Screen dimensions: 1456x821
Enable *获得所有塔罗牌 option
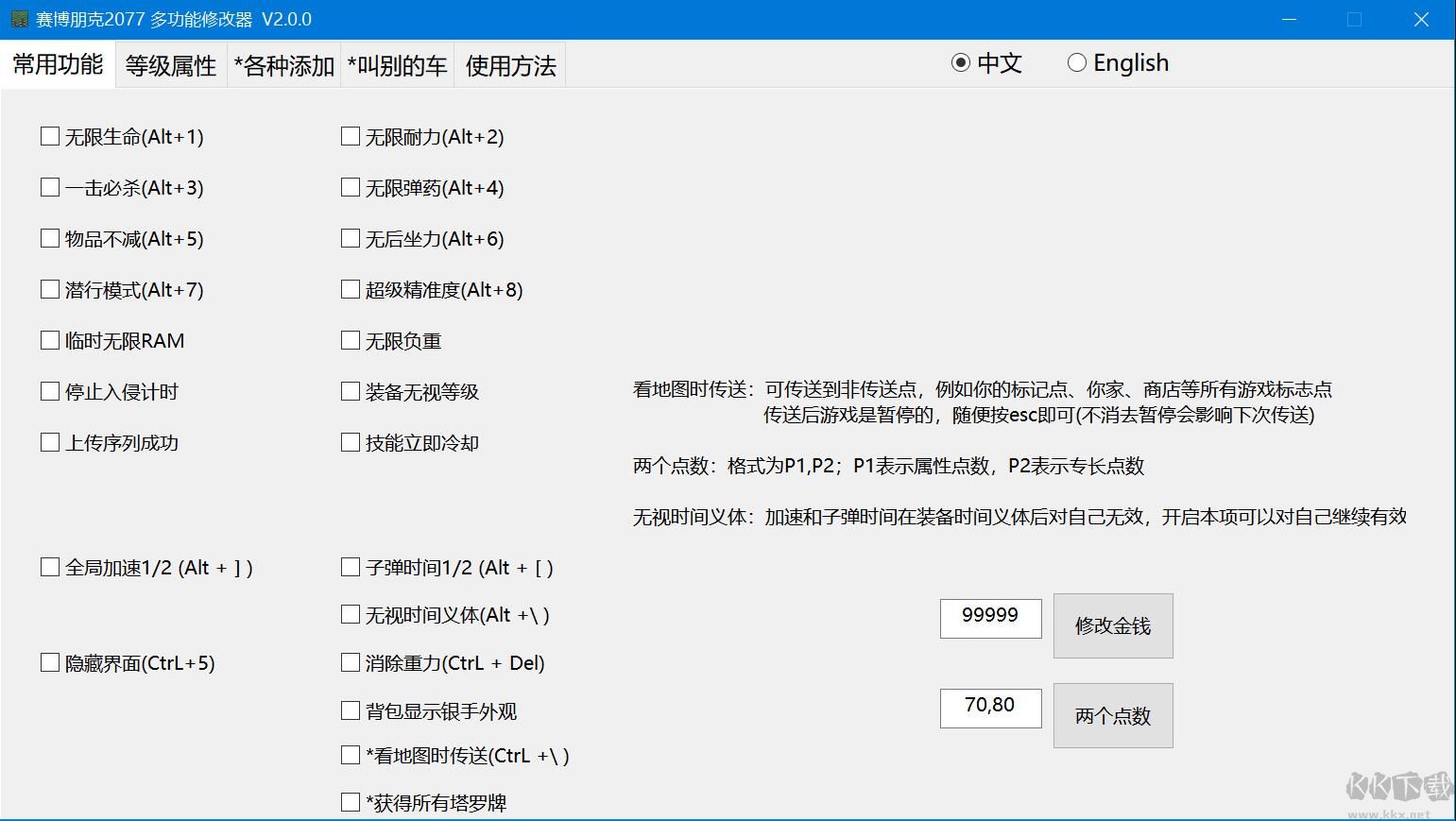pyautogui.click(x=350, y=801)
